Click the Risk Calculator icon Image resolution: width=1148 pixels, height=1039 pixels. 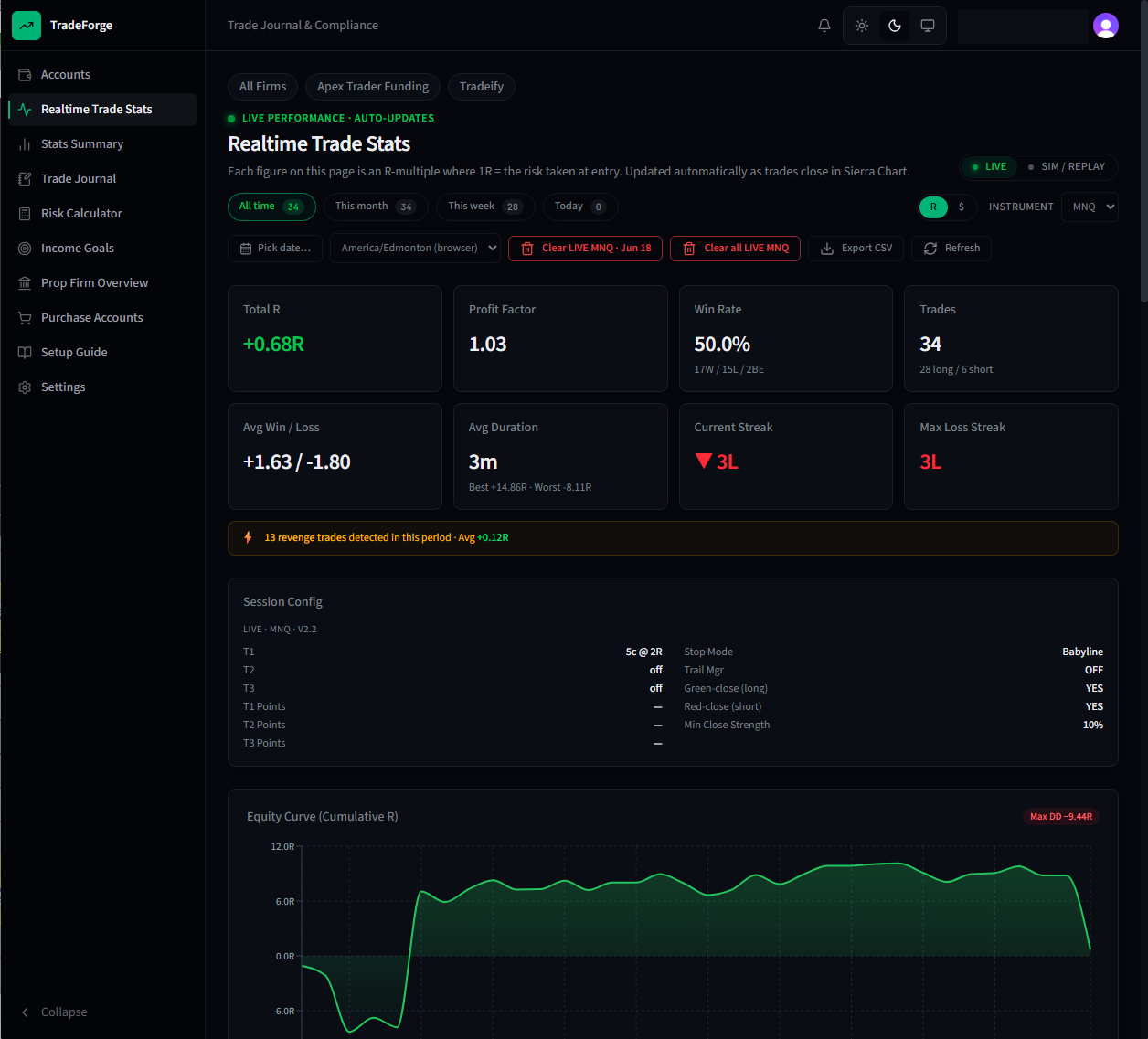(x=25, y=214)
